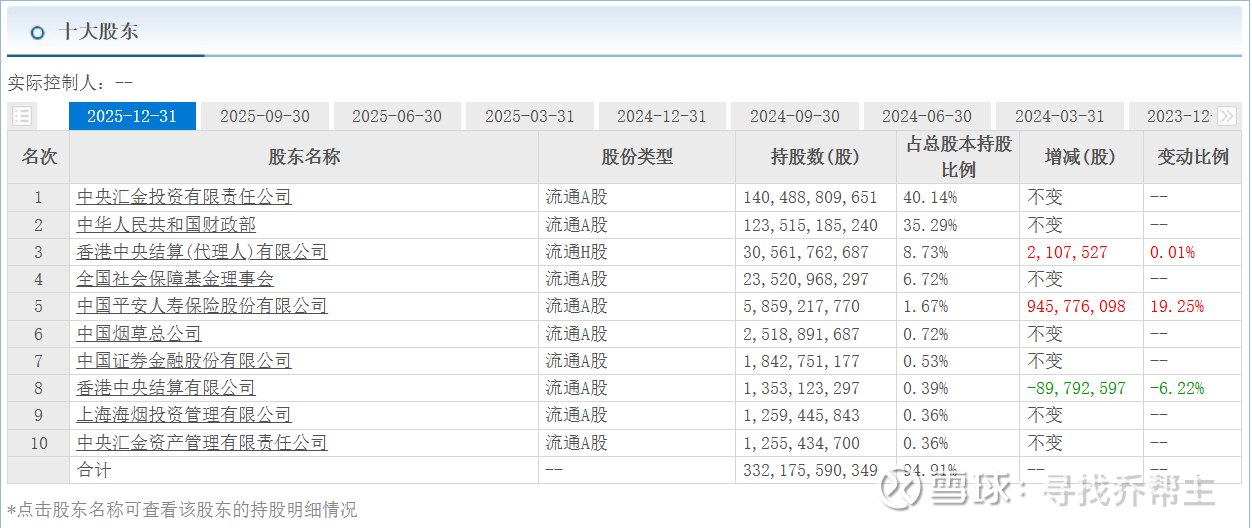Viewport: 1252px width, 528px height.
Task: Click the 合计 total row label
Action: (94, 470)
